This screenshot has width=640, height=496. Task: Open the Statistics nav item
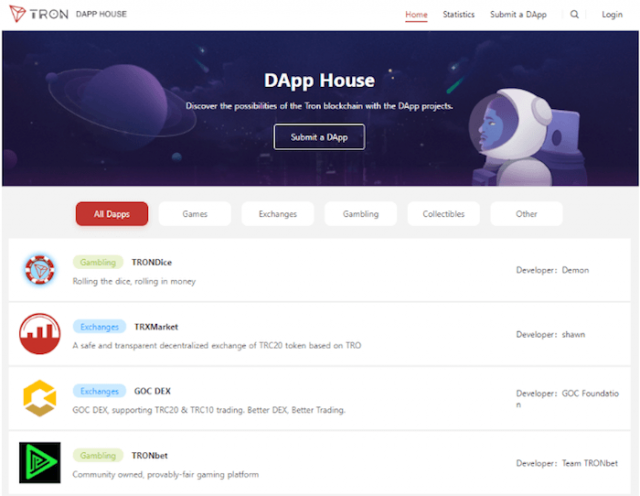[x=458, y=14]
